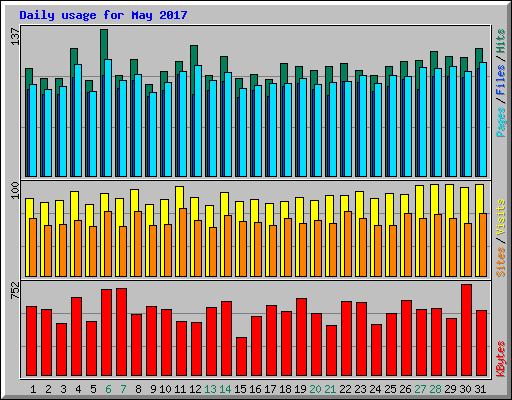Select day label "12" on the axis
Viewport: 512px width, 400px height.
point(195,389)
